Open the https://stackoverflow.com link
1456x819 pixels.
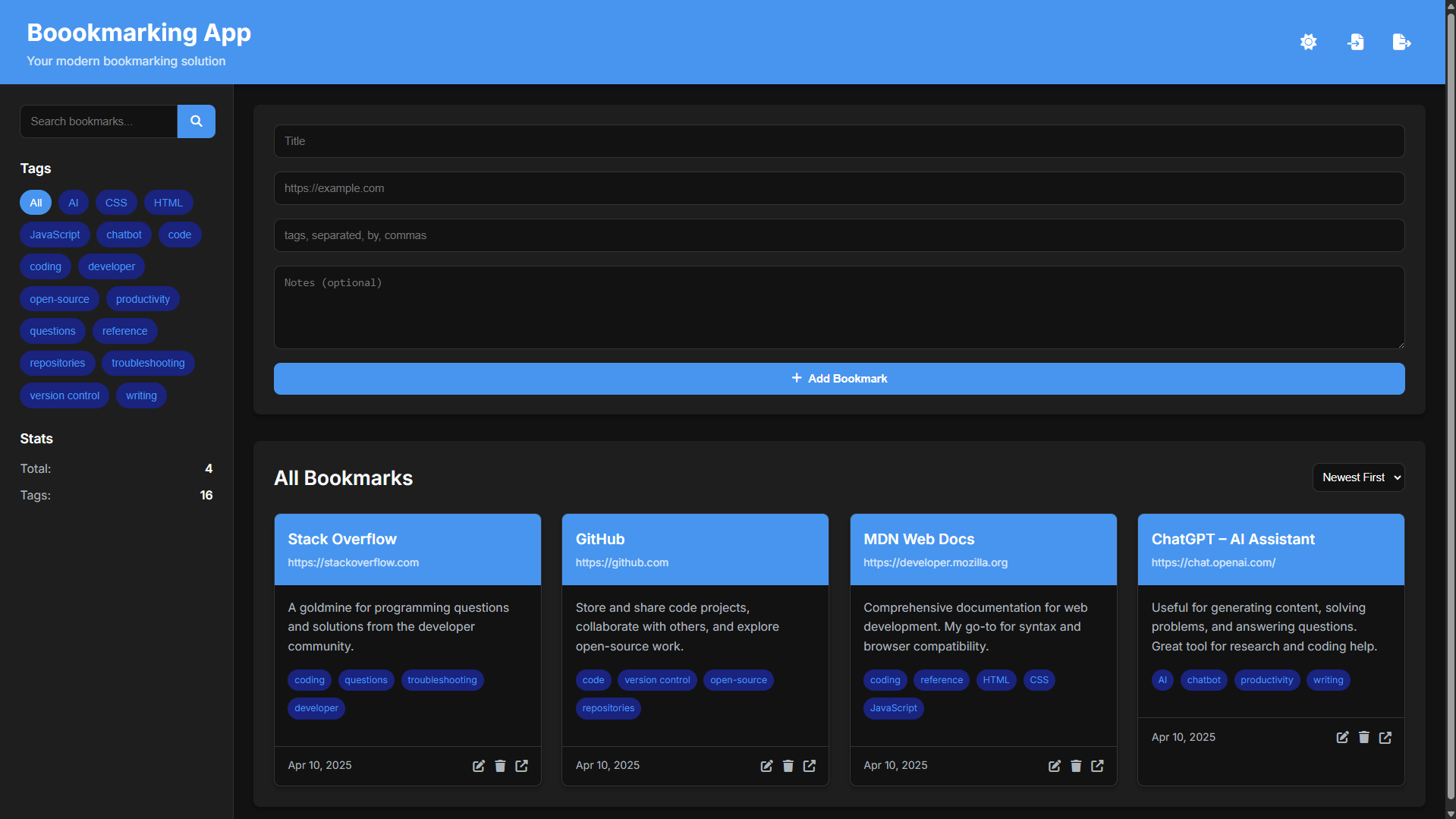point(353,562)
